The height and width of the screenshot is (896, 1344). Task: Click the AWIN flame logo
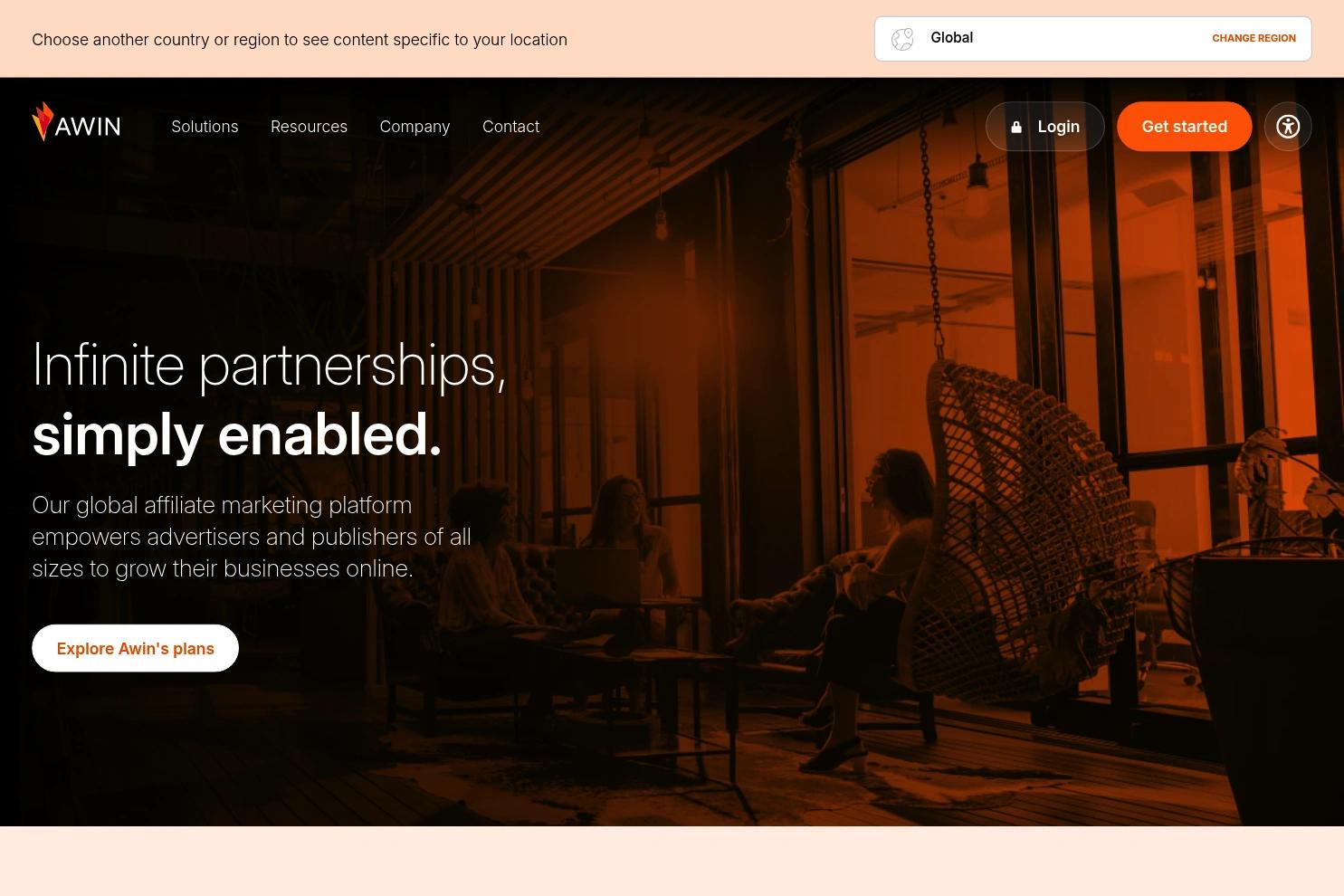tap(43, 121)
